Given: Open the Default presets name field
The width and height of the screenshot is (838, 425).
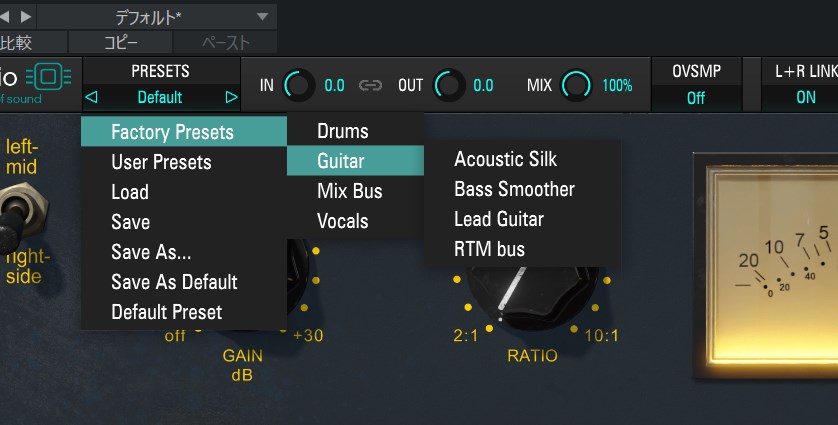Looking at the screenshot, I should pos(160,98).
